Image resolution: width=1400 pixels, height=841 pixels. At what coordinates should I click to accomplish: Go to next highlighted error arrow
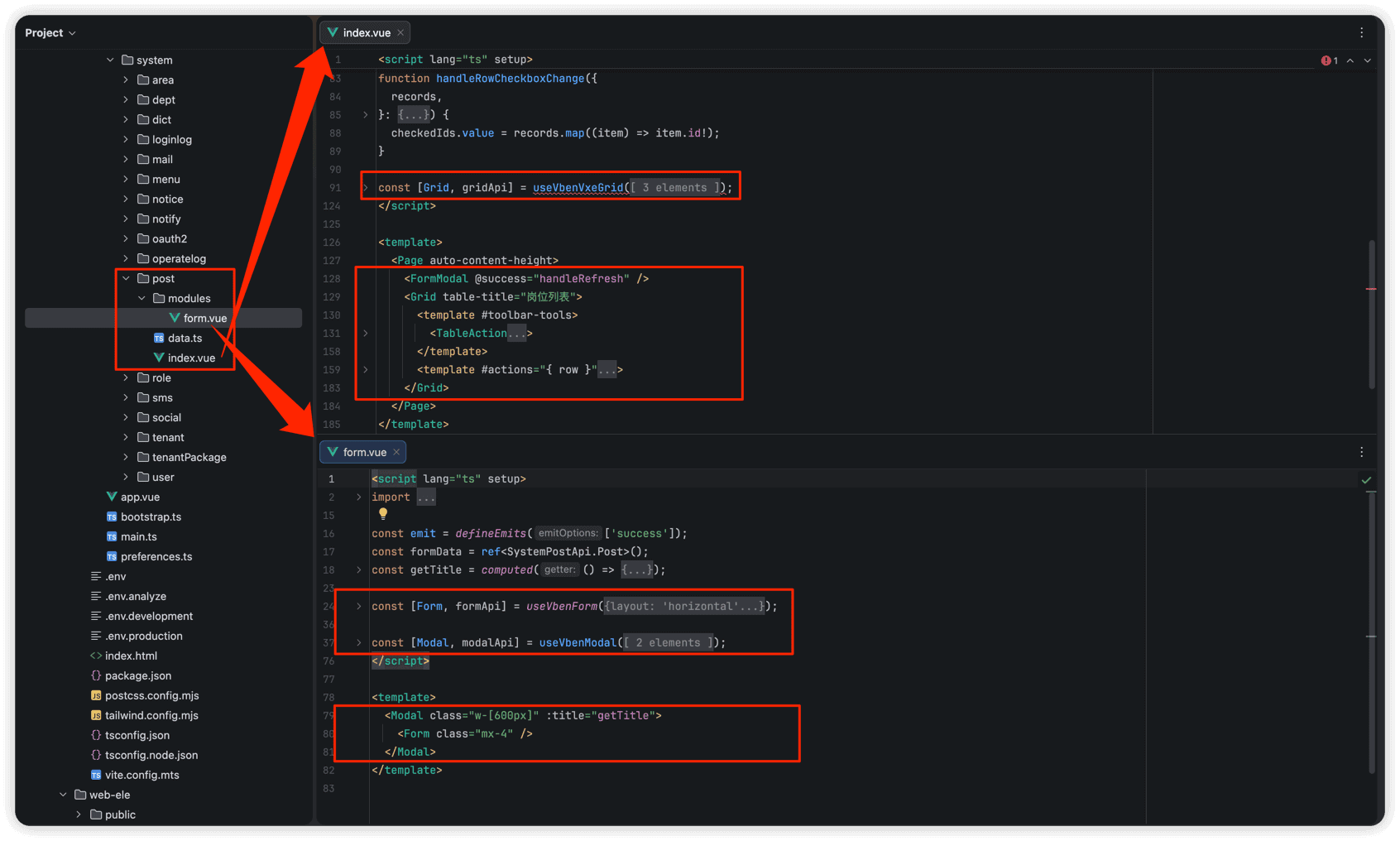pos(1368,60)
